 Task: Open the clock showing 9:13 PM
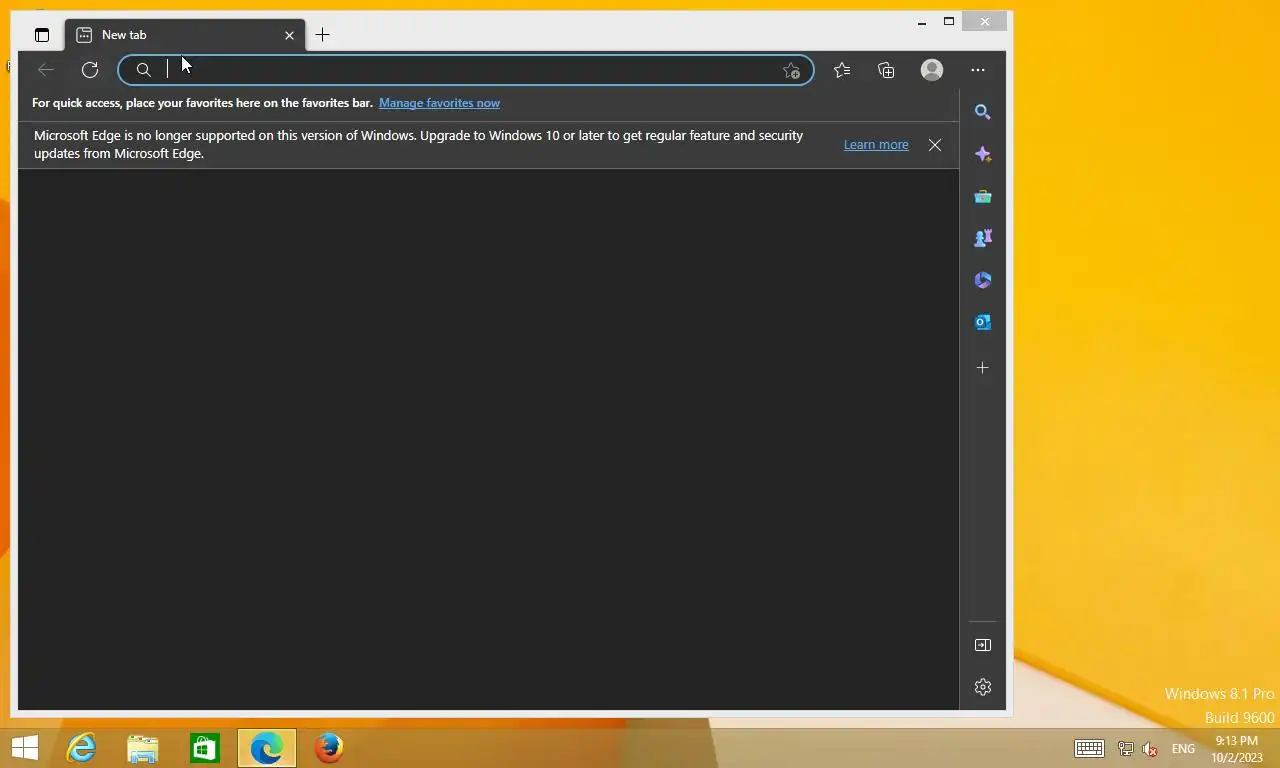tap(1236, 749)
